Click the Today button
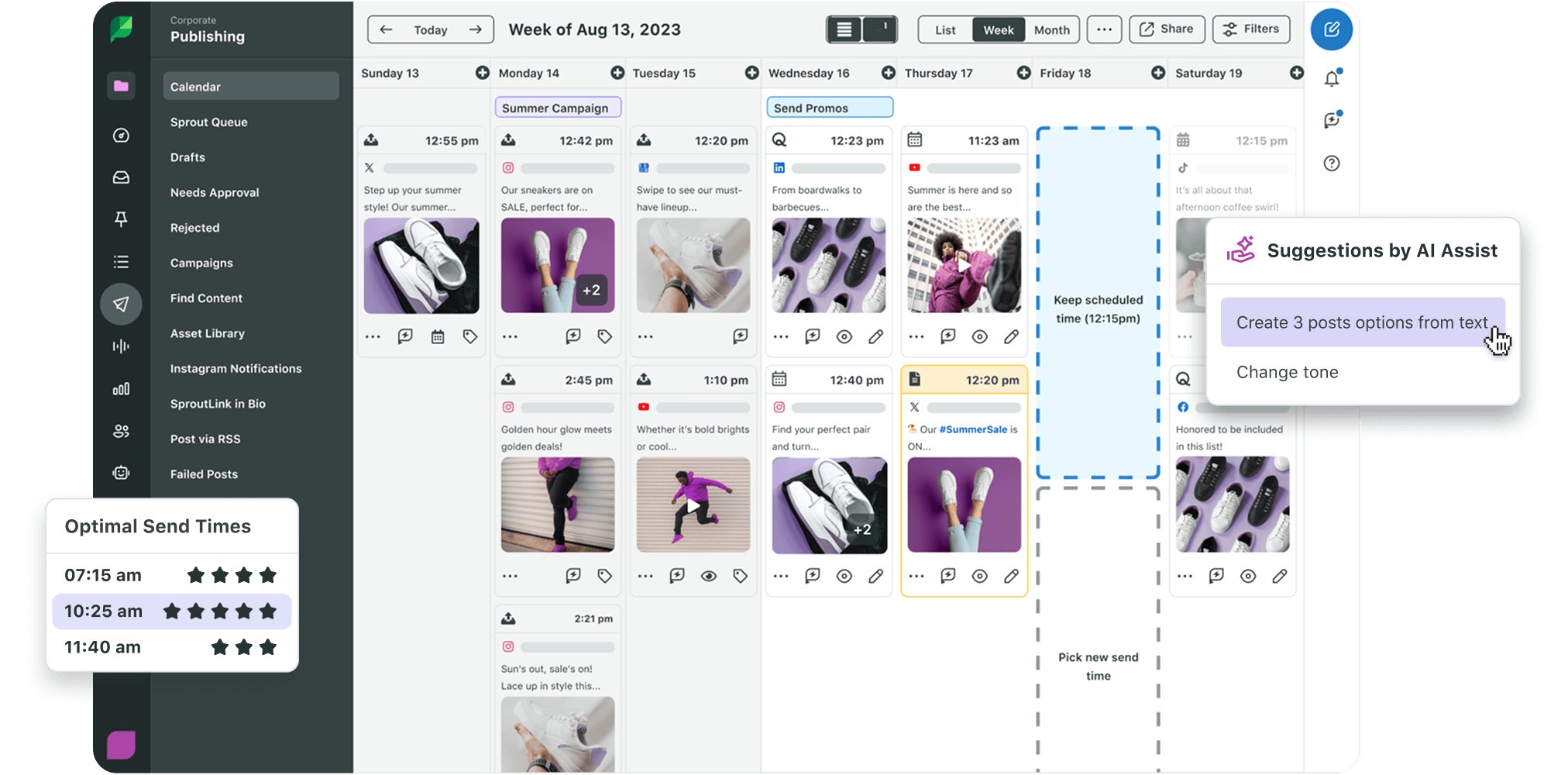Screen dimensions: 1568x775 (x=431, y=29)
